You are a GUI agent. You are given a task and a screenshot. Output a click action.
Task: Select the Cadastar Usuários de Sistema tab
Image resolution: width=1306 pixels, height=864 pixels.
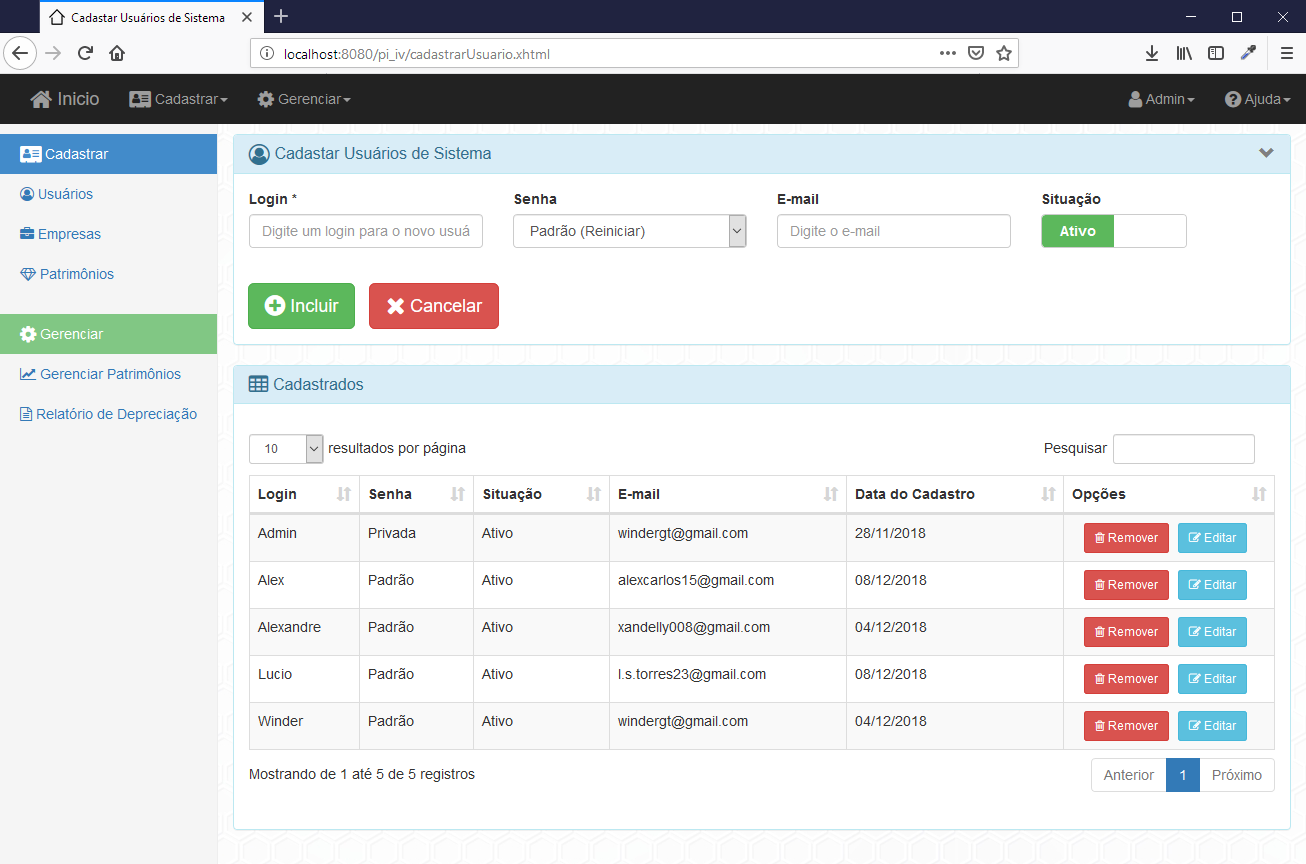[x=150, y=17]
